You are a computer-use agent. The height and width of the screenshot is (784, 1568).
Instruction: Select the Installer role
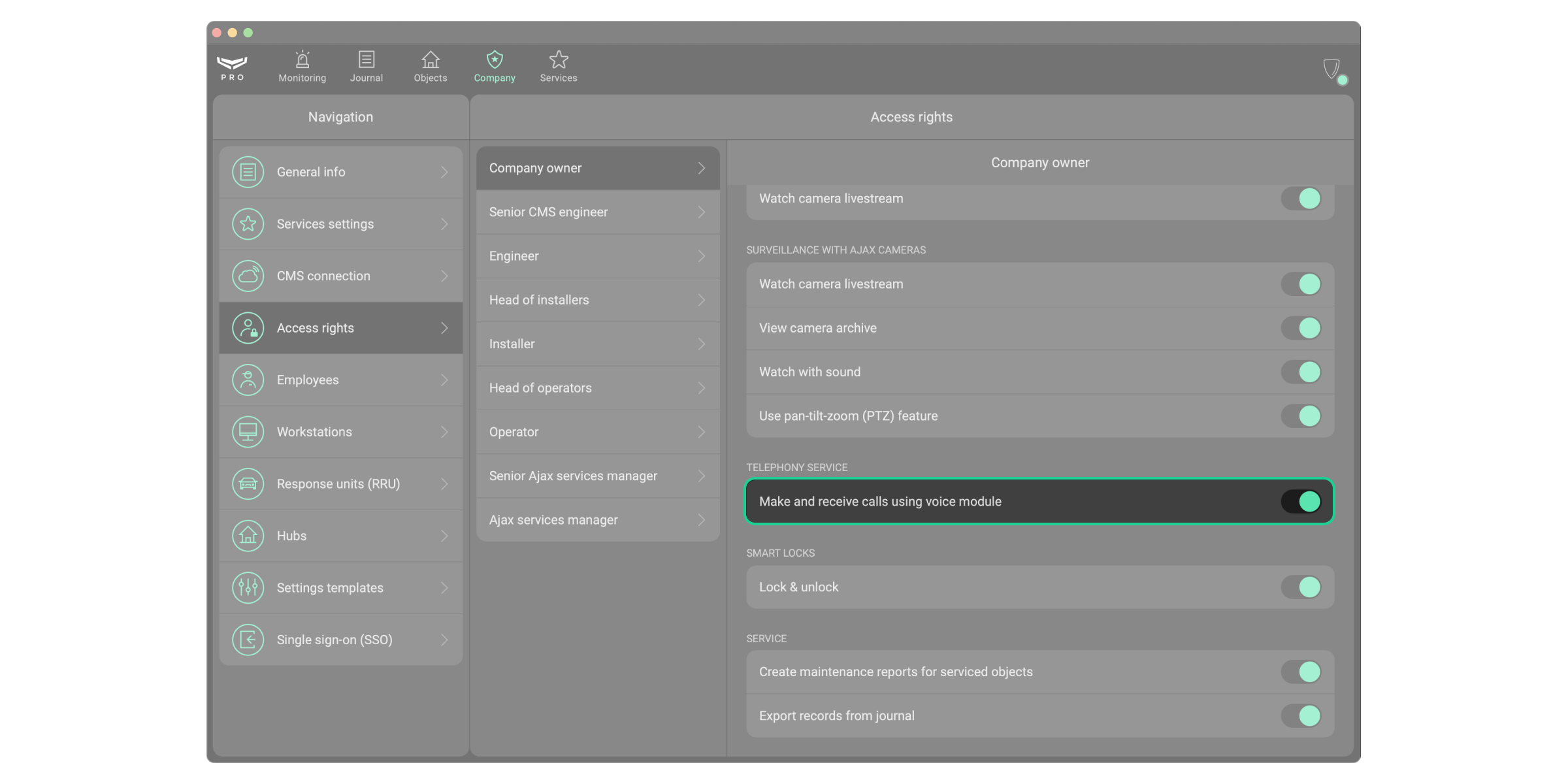(598, 344)
